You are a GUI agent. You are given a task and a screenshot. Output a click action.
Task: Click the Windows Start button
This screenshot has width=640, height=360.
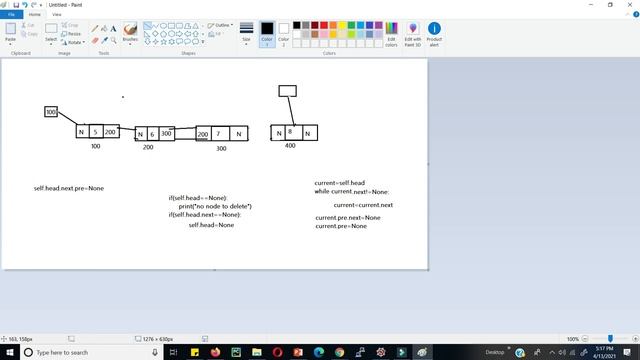click(10, 352)
